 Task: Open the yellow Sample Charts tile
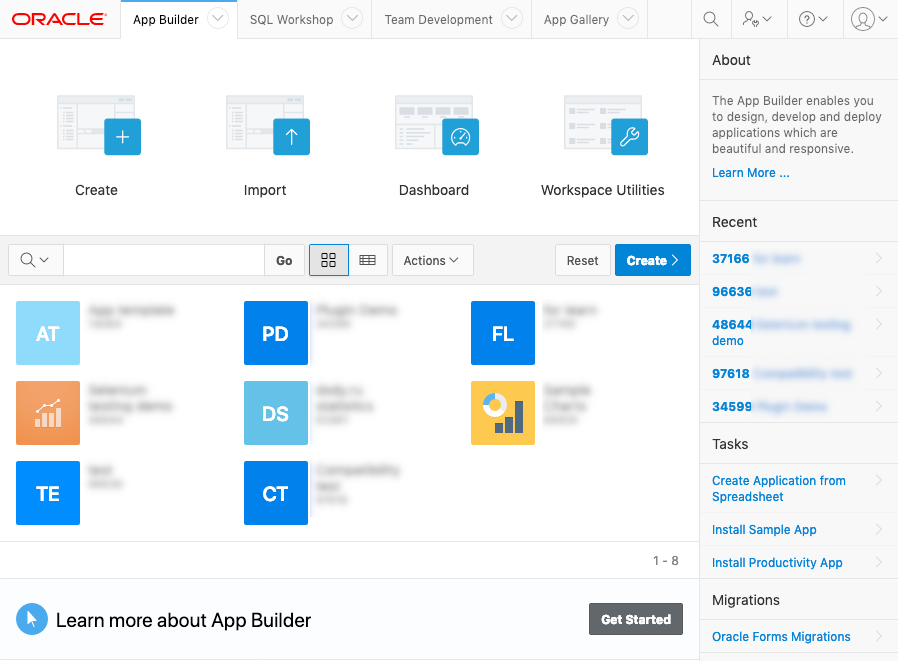tap(503, 413)
